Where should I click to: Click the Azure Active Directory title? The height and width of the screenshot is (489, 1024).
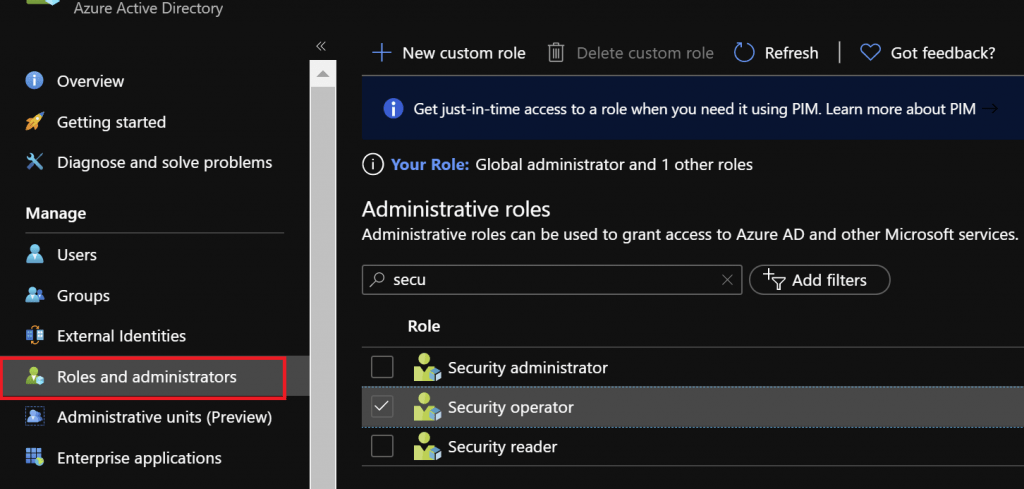[148, 8]
